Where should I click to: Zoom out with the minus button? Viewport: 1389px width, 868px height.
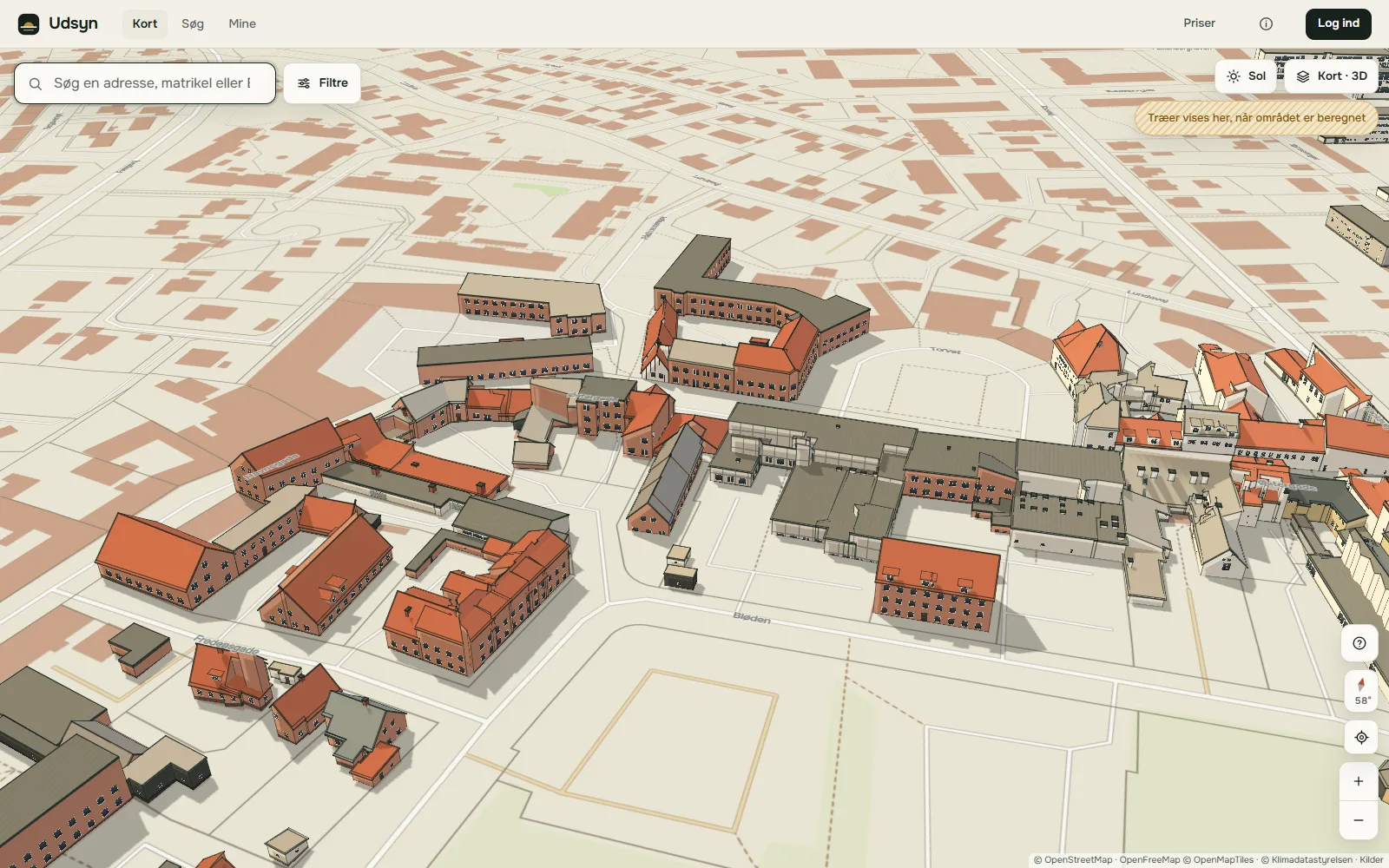click(1359, 820)
